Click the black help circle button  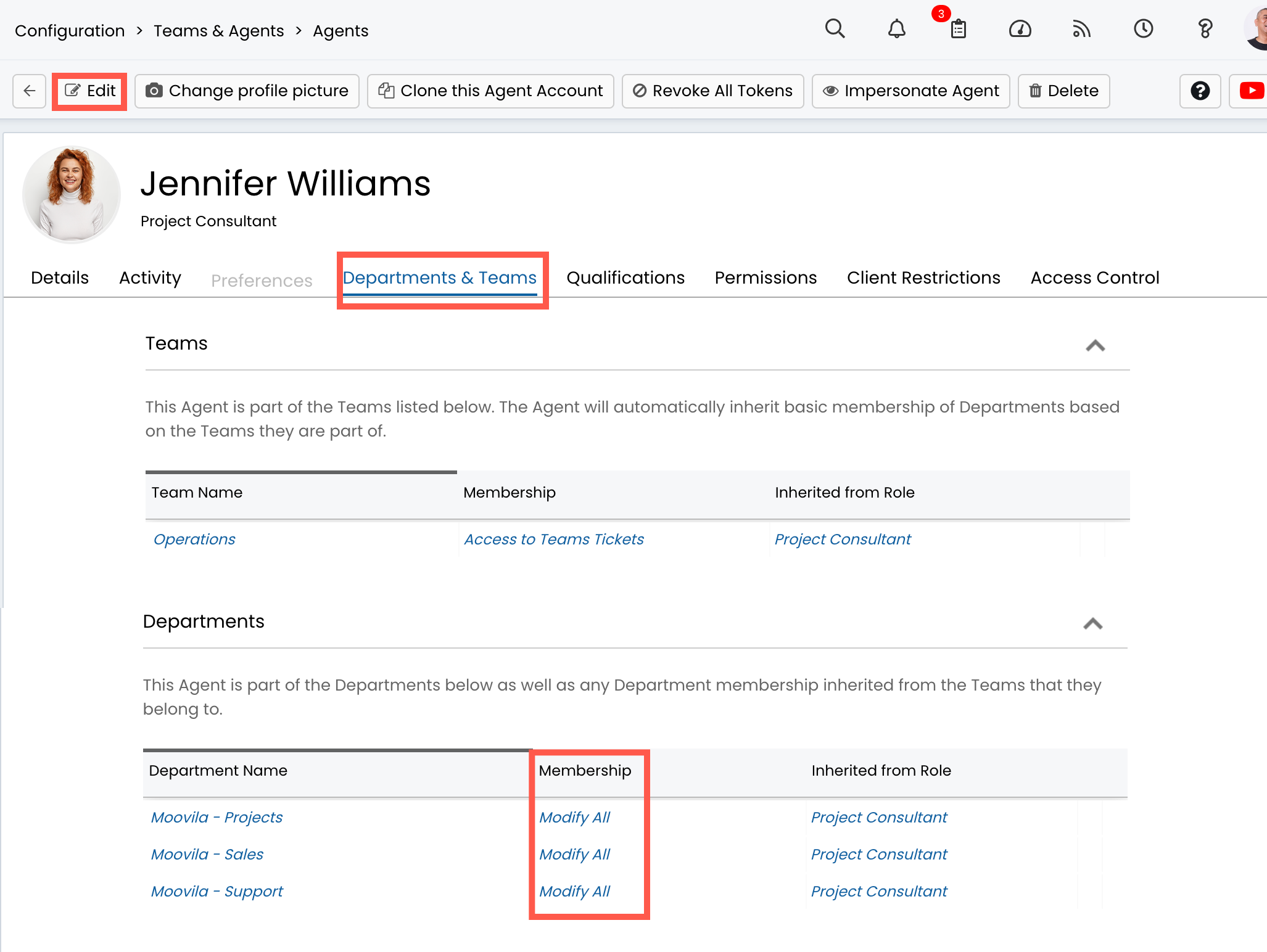(x=1200, y=91)
